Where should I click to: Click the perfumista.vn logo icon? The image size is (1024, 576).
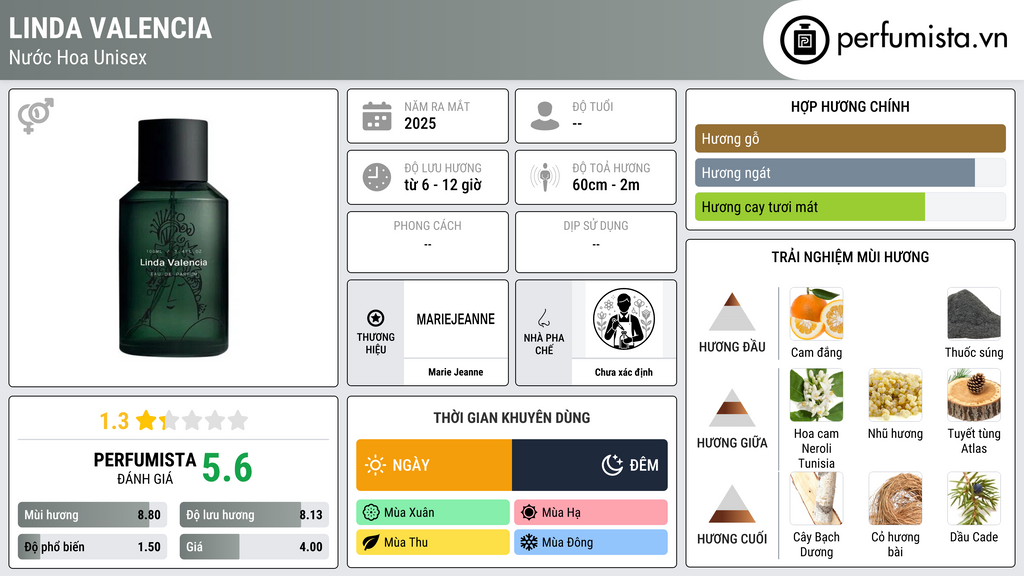(805, 40)
